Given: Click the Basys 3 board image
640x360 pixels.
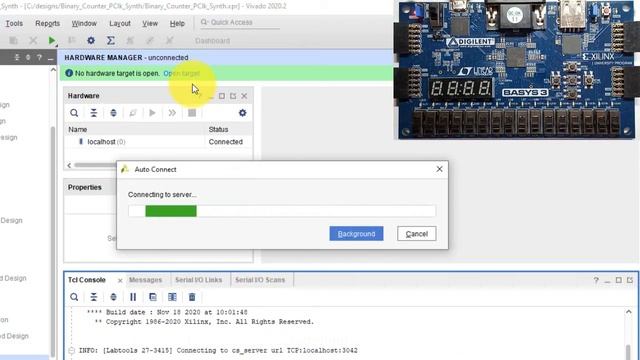Looking at the screenshot, I should (517, 70).
